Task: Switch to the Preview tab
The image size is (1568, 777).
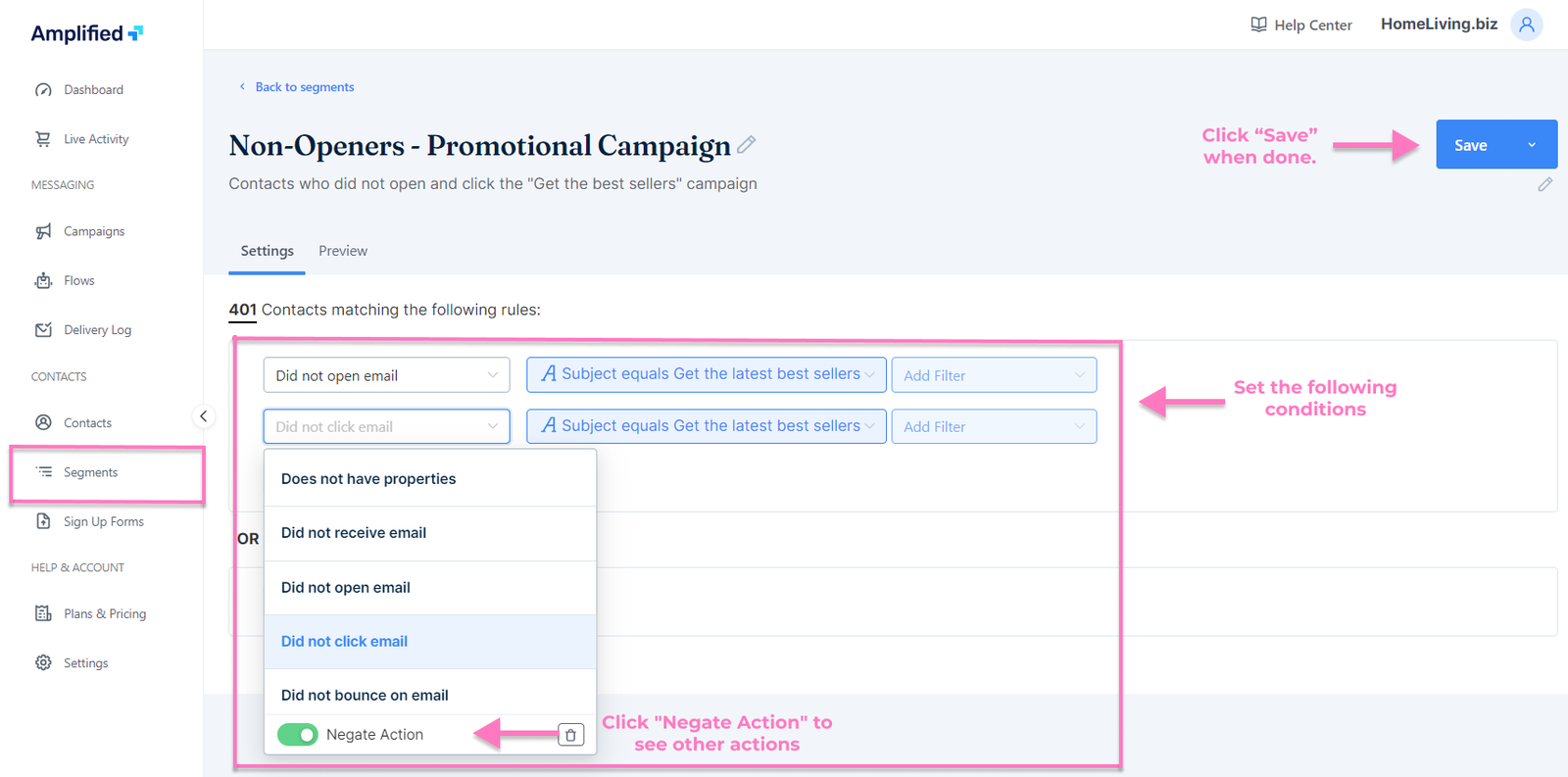Action: (343, 251)
